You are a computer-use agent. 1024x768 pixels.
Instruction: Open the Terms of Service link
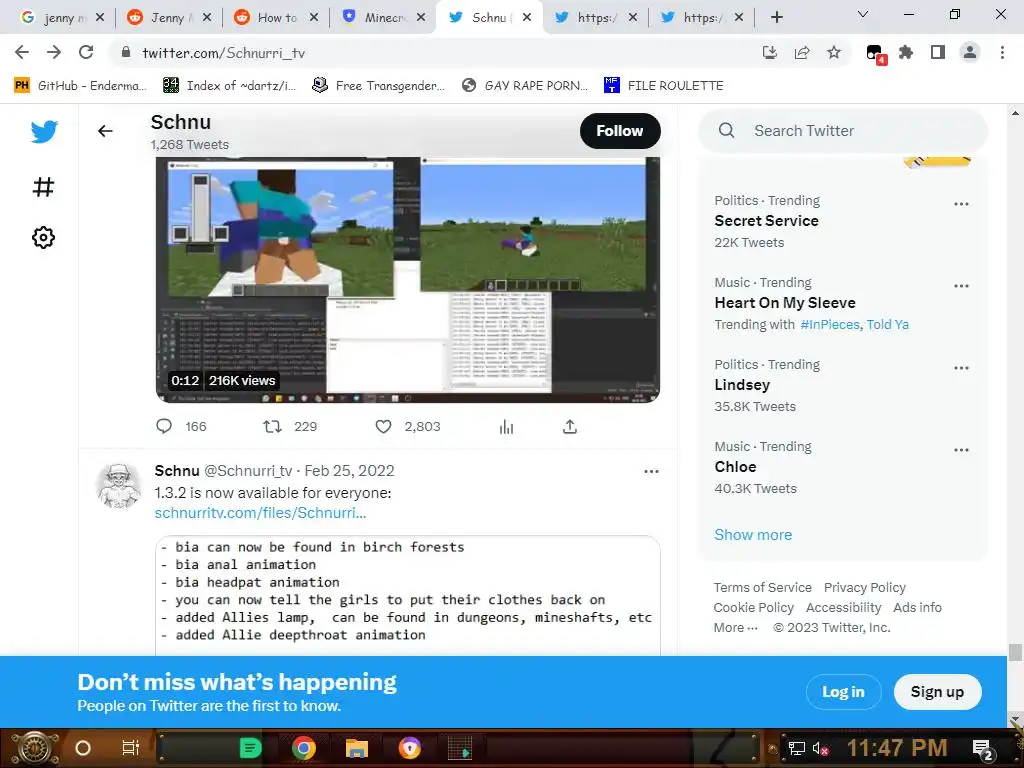point(762,588)
